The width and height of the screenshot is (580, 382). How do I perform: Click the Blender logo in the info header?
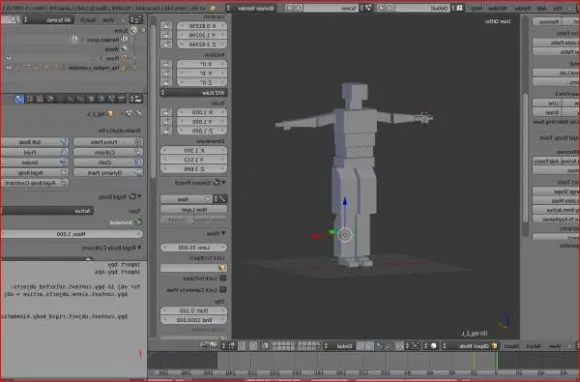click(212, 8)
